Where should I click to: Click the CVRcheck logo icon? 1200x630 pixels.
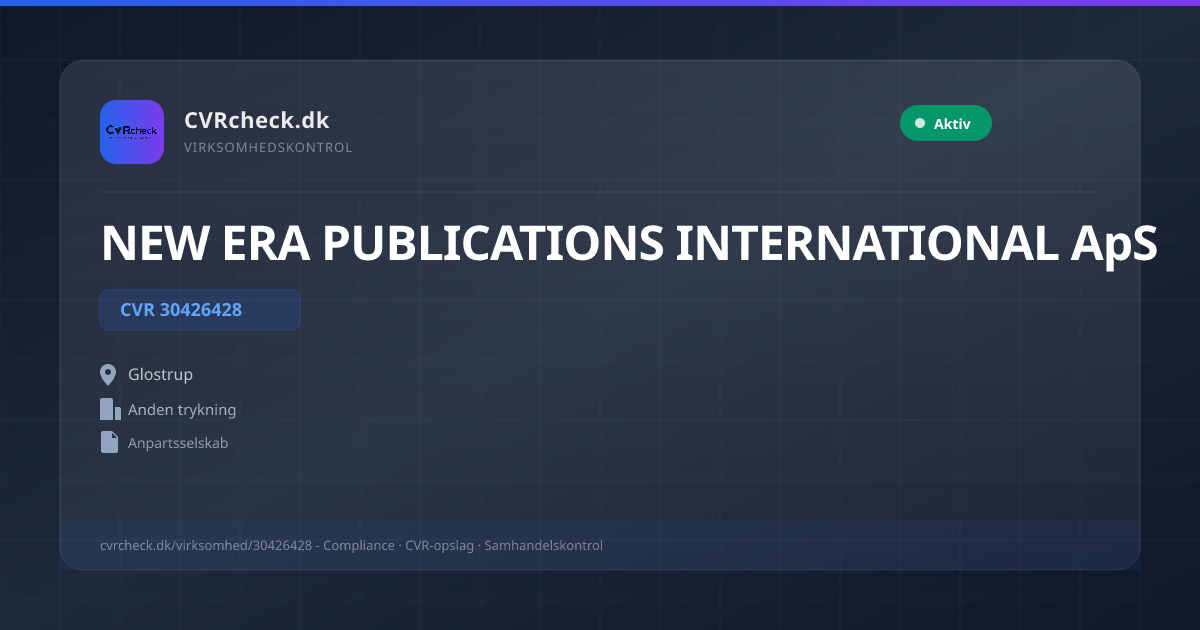tap(132, 132)
